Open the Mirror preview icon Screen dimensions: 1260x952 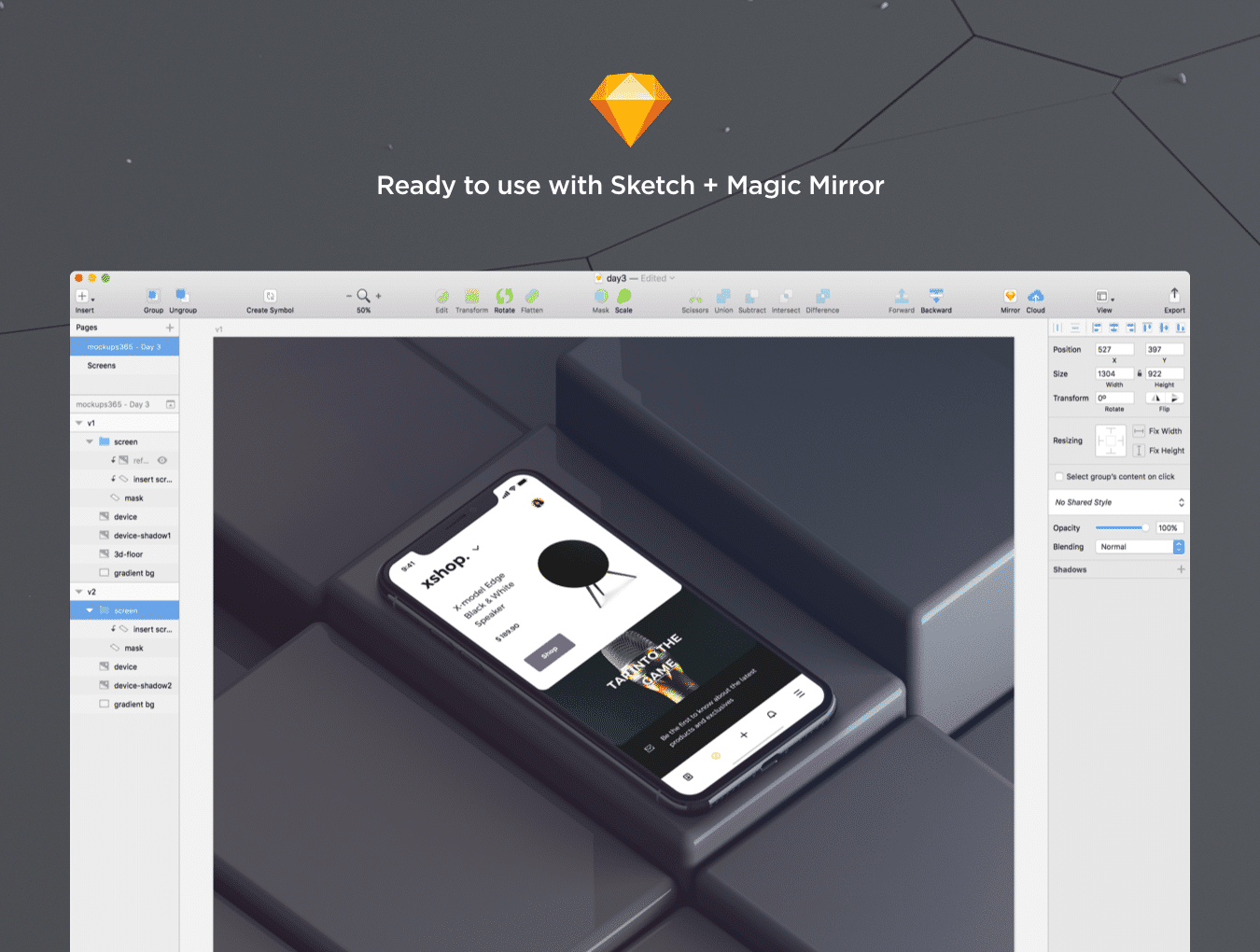click(x=1010, y=296)
